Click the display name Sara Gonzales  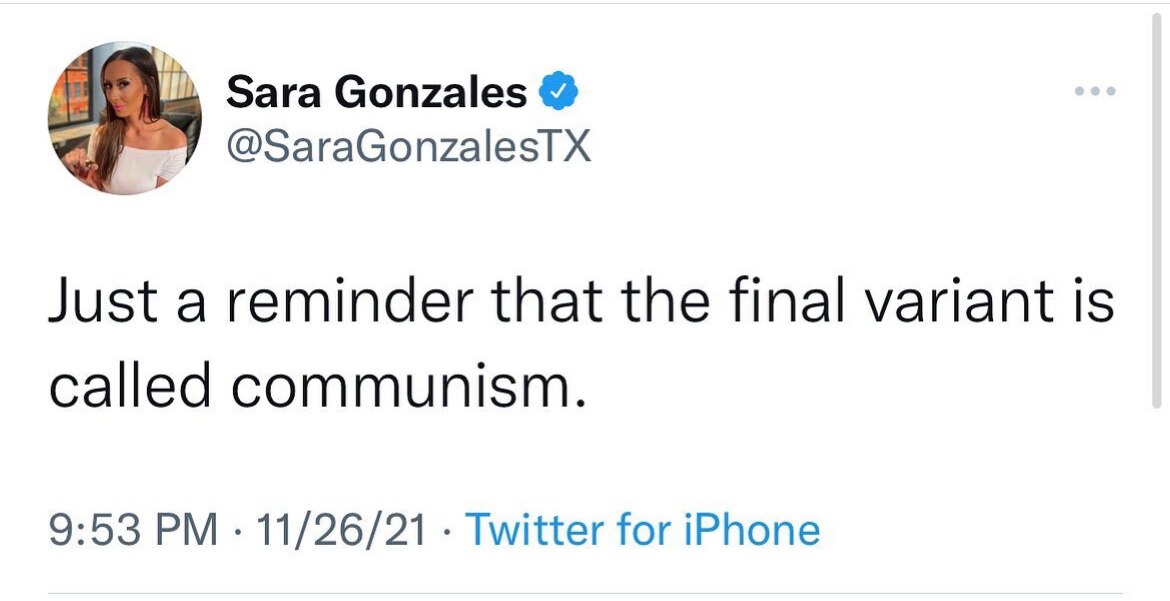pos(376,93)
